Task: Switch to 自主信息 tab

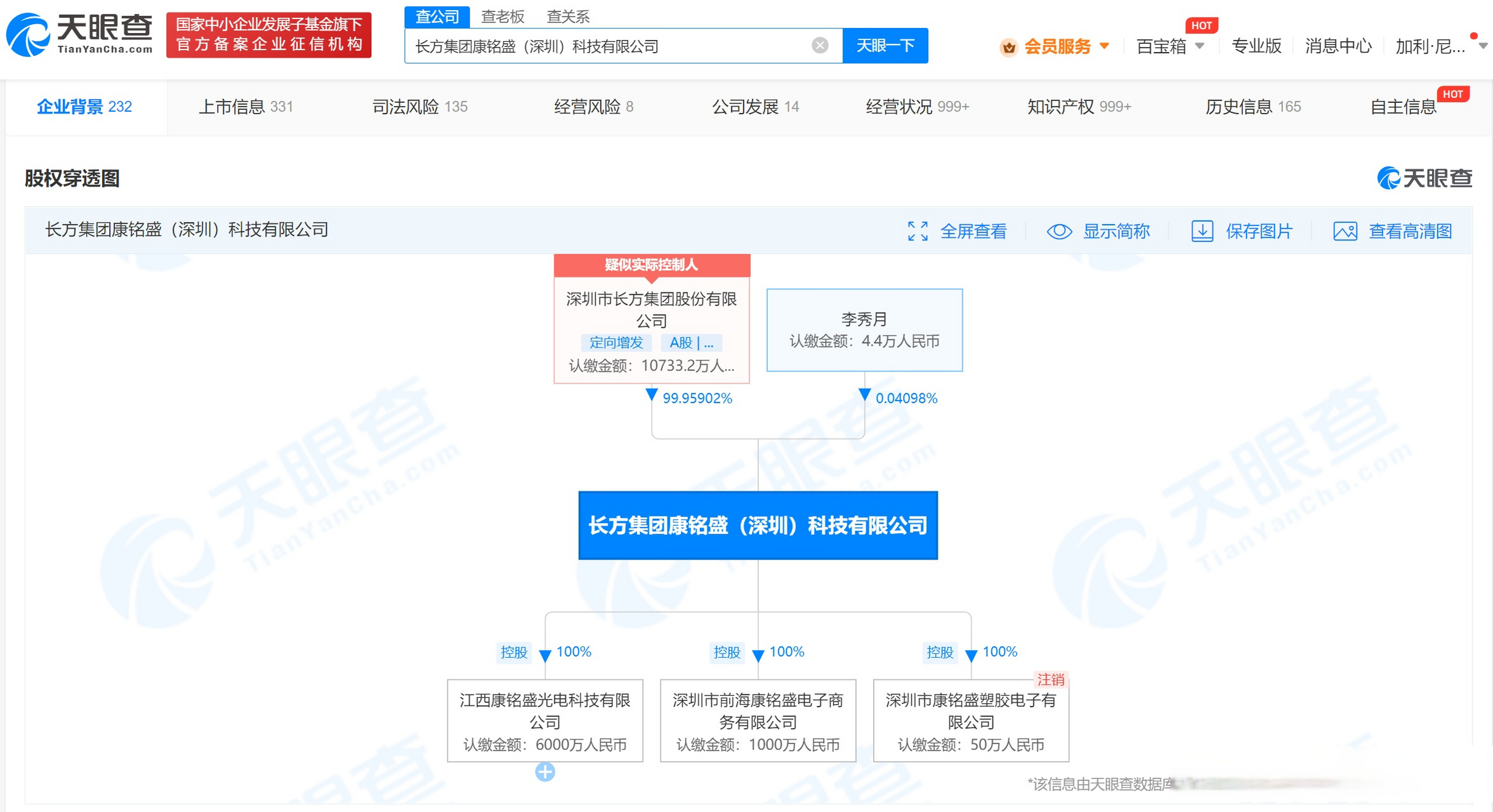Action: click(x=1403, y=107)
